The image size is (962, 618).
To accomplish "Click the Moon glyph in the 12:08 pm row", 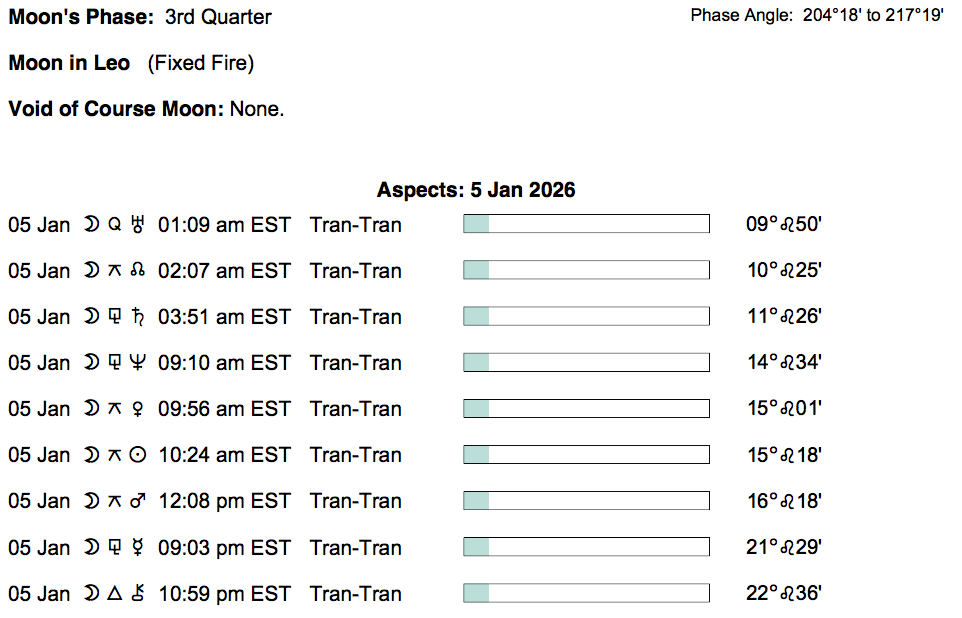I will tap(91, 501).
